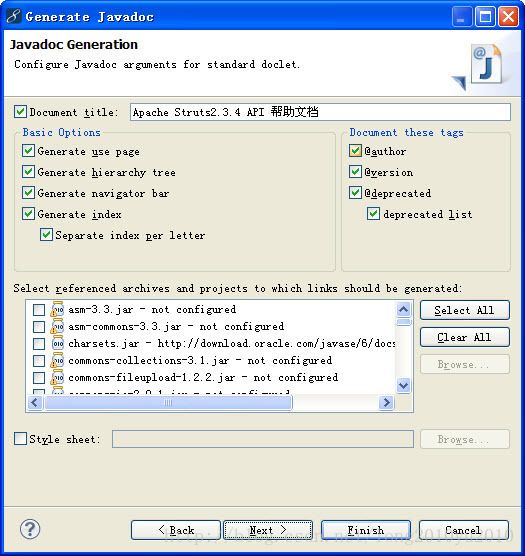The image size is (525, 556).
Task: Click the horizontal scrollbar thumb in archive list
Action: [168, 402]
